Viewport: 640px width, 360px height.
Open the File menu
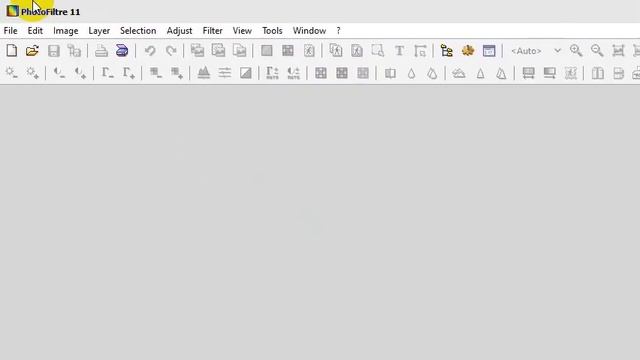[11, 31]
